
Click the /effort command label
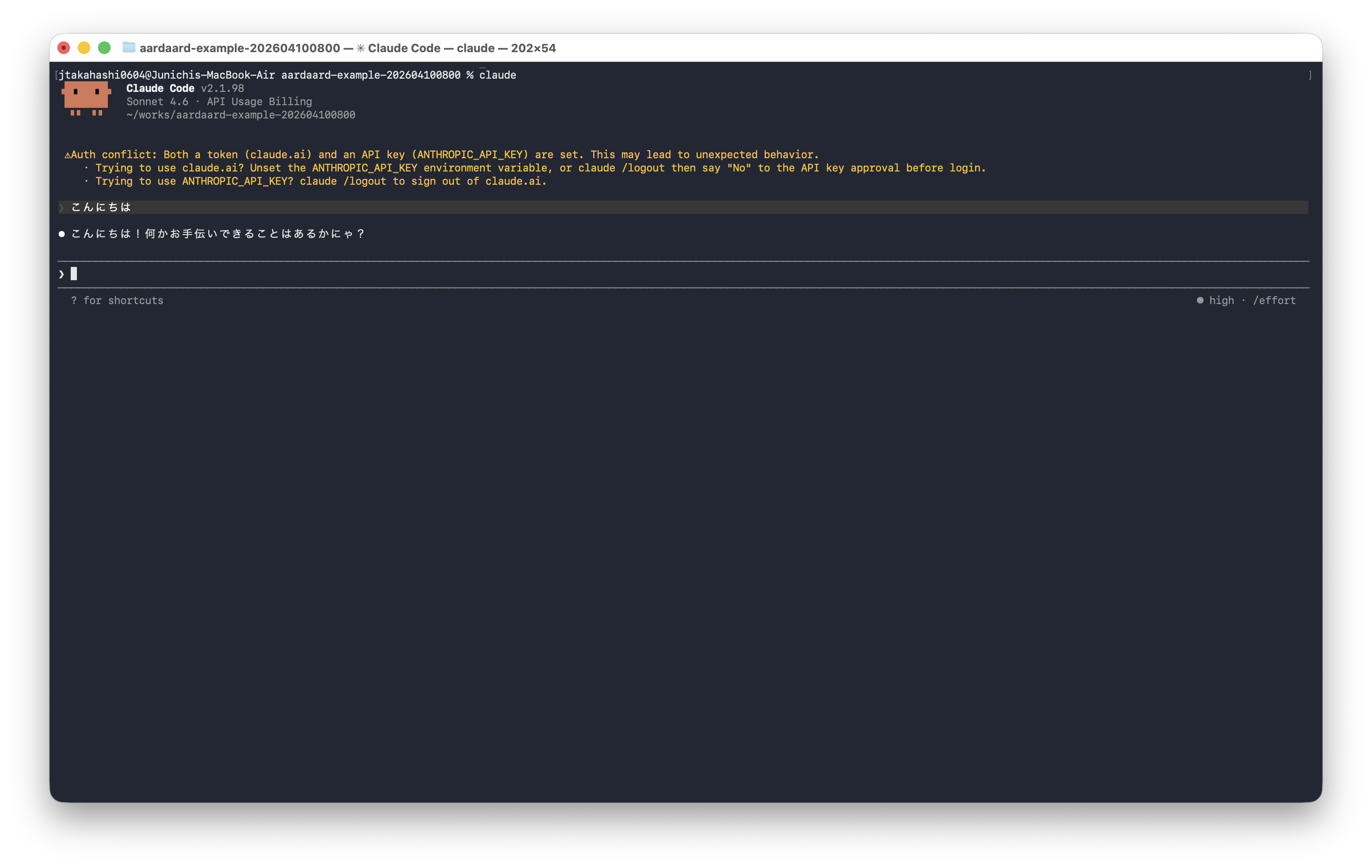1274,301
